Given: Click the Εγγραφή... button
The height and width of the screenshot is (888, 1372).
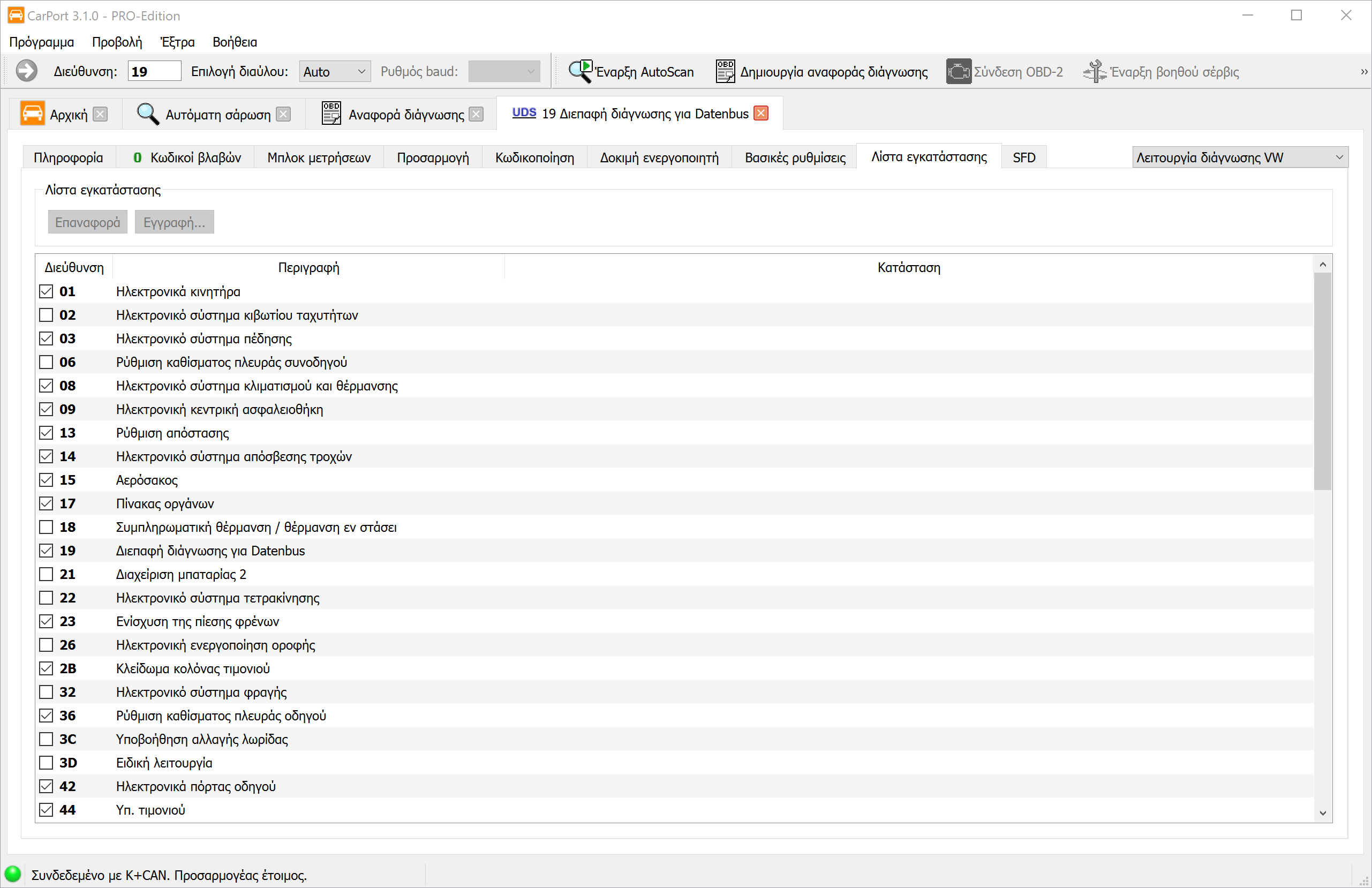Looking at the screenshot, I should point(174,223).
